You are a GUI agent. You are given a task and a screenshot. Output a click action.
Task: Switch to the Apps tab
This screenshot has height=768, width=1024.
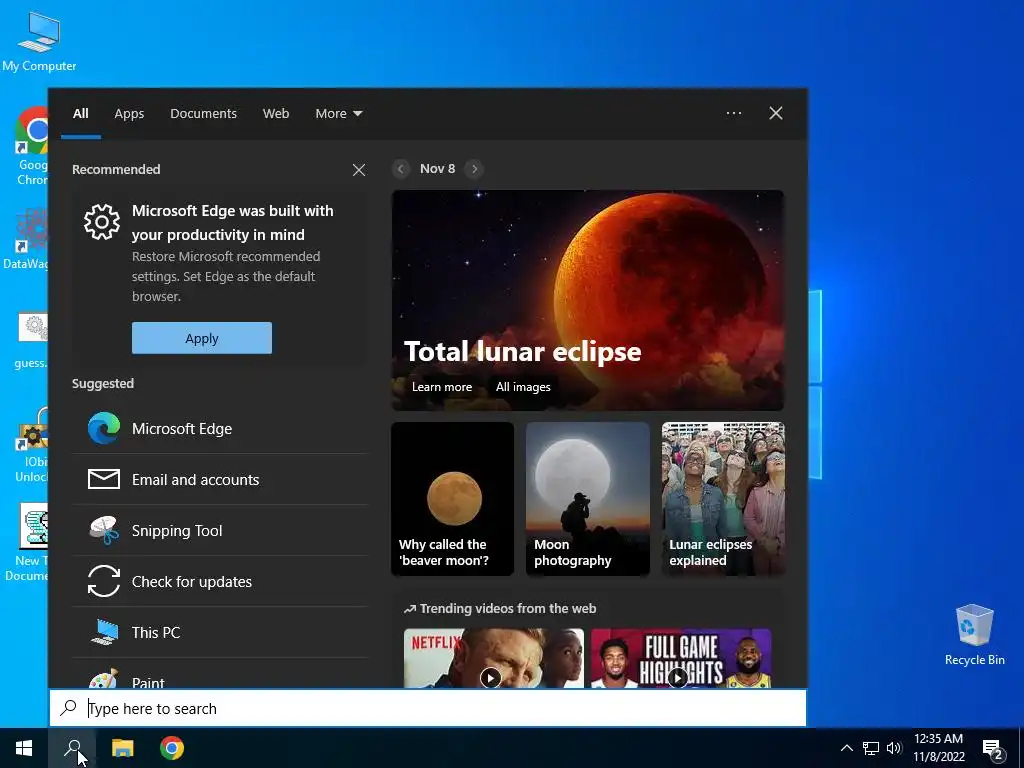[129, 113]
